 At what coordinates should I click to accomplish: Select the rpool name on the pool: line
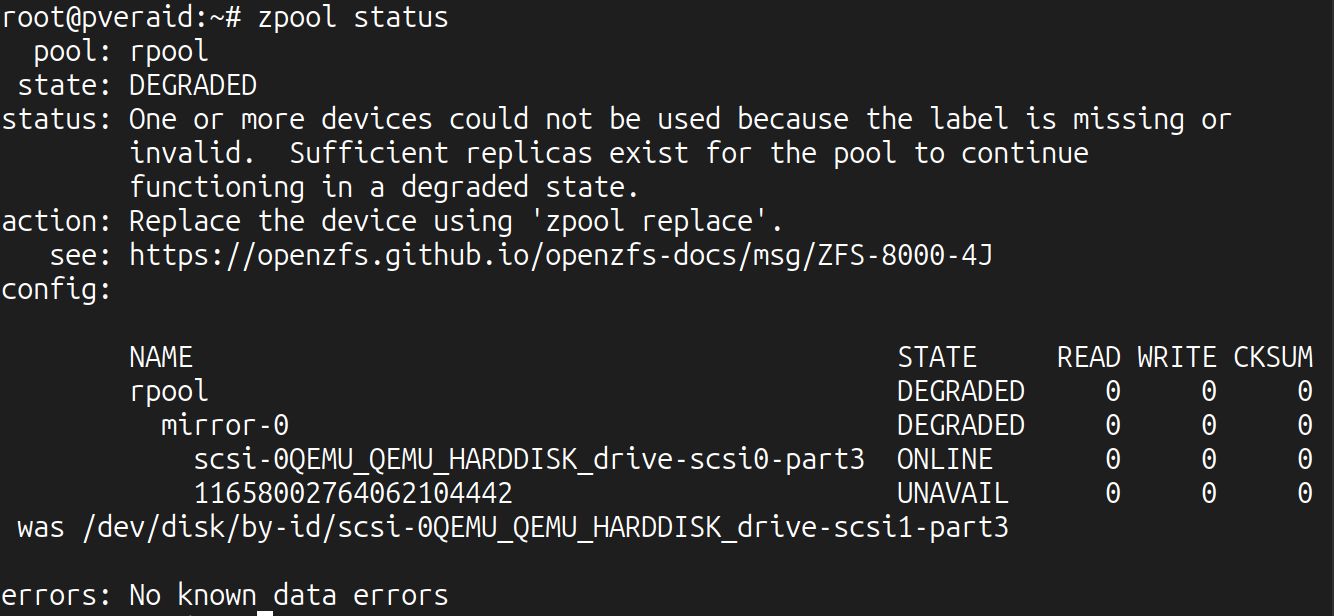169,52
